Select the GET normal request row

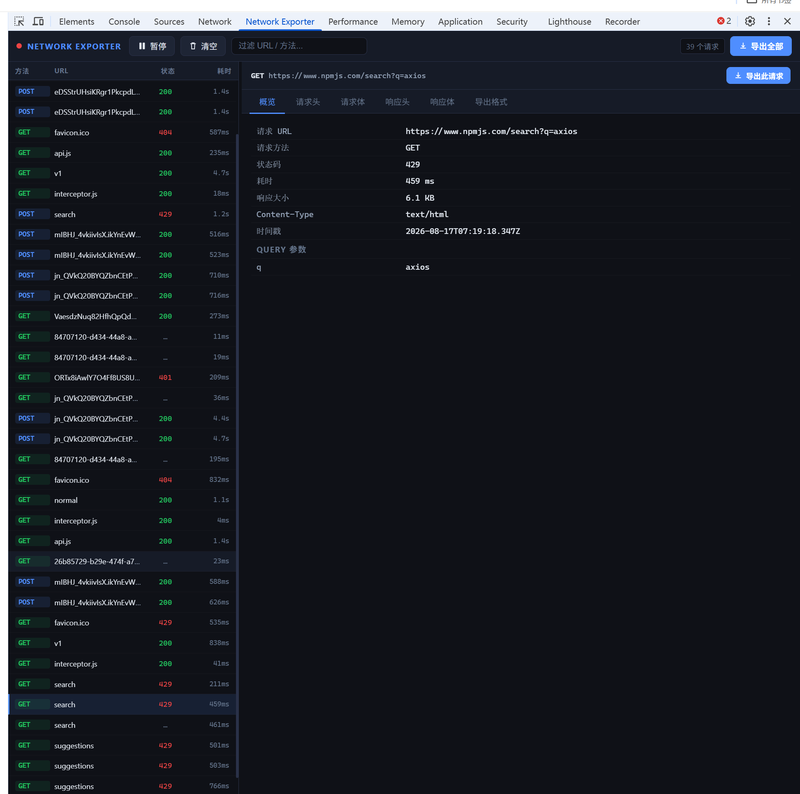coord(122,500)
